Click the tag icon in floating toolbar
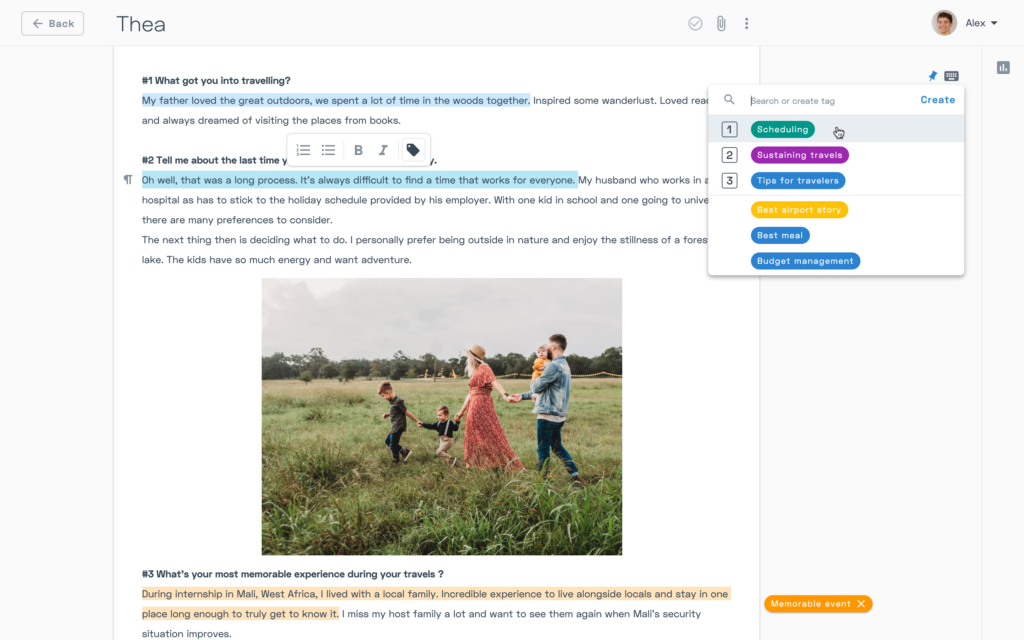1024x640 pixels. coord(413,150)
